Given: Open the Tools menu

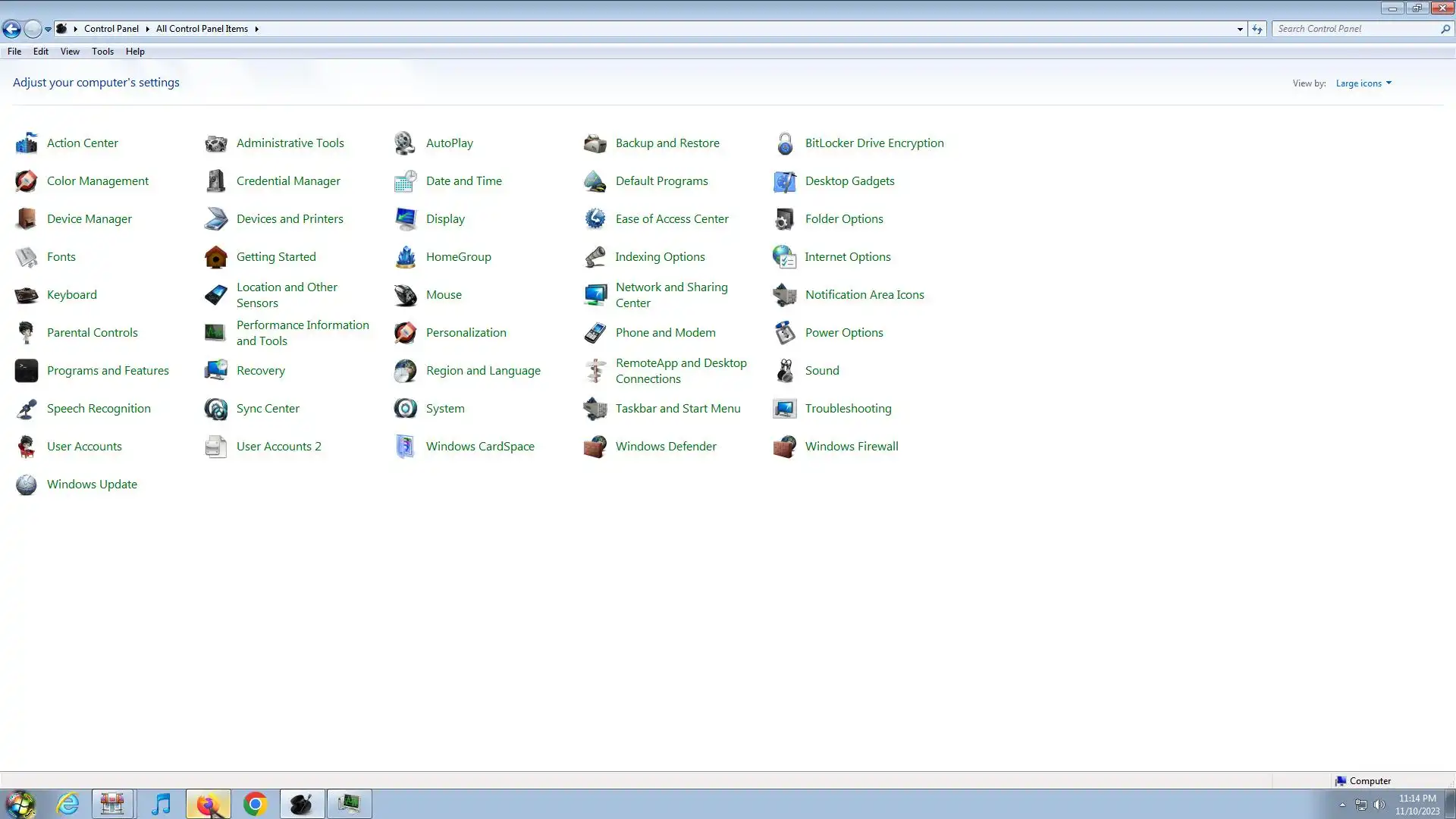Looking at the screenshot, I should (102, 52).
